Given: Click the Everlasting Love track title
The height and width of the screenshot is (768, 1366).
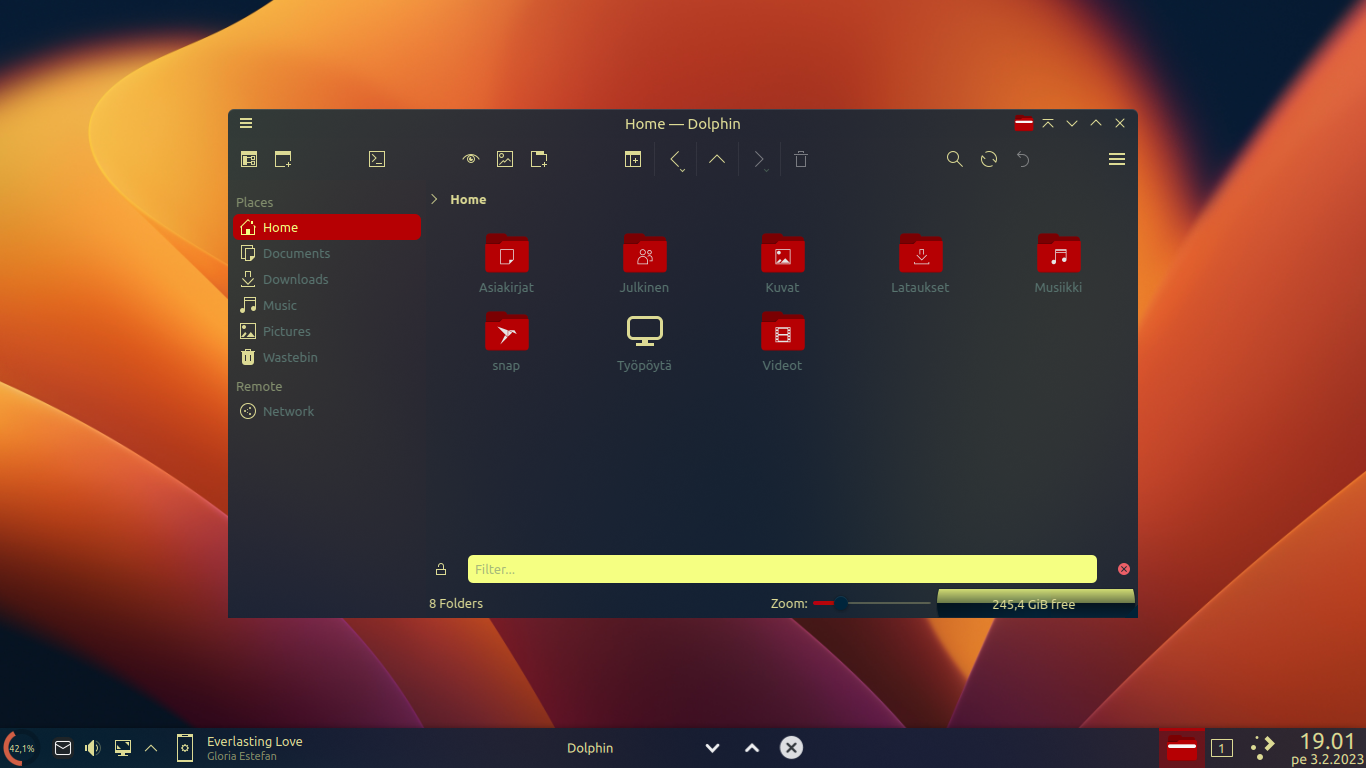Looking at the screenshot, I should pos(254,741).
